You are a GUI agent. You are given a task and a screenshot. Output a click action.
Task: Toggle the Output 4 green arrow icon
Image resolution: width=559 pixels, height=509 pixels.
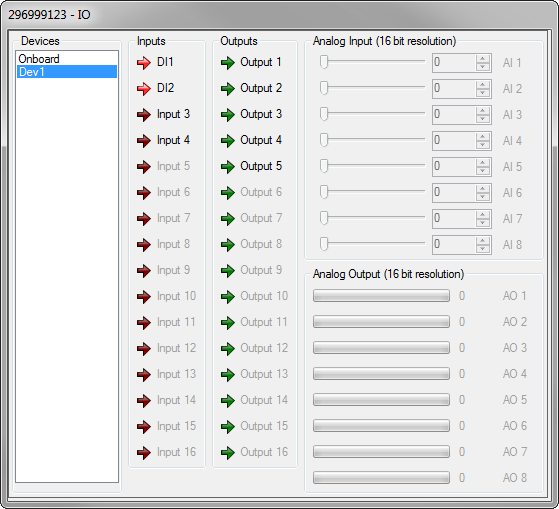[227, 141]
